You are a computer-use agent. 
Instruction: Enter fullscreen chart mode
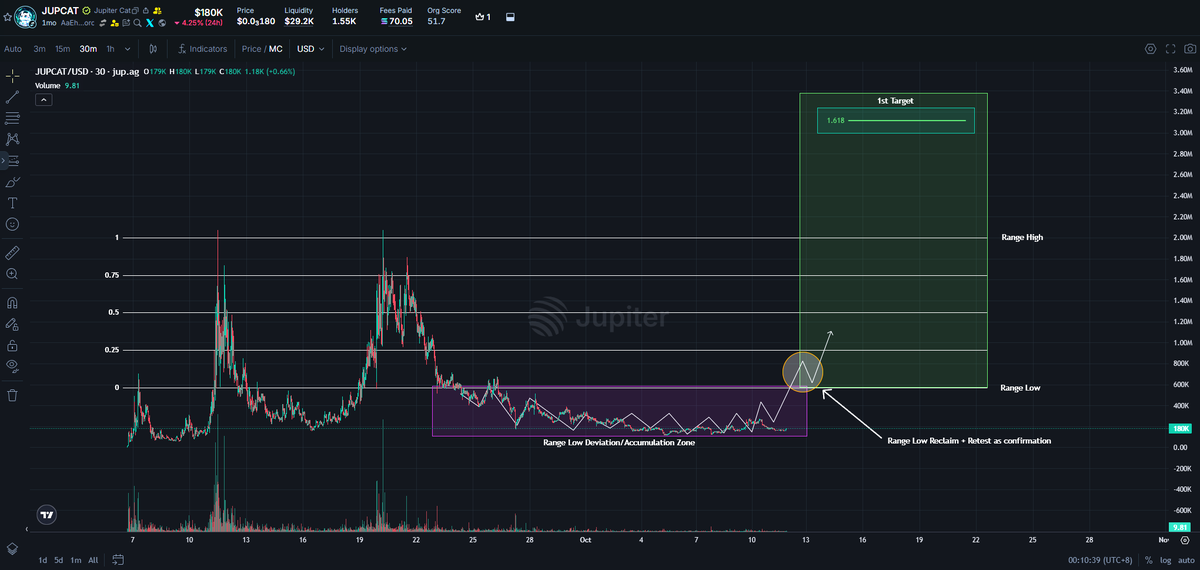pyautogui.click(x=1169, y=49)
